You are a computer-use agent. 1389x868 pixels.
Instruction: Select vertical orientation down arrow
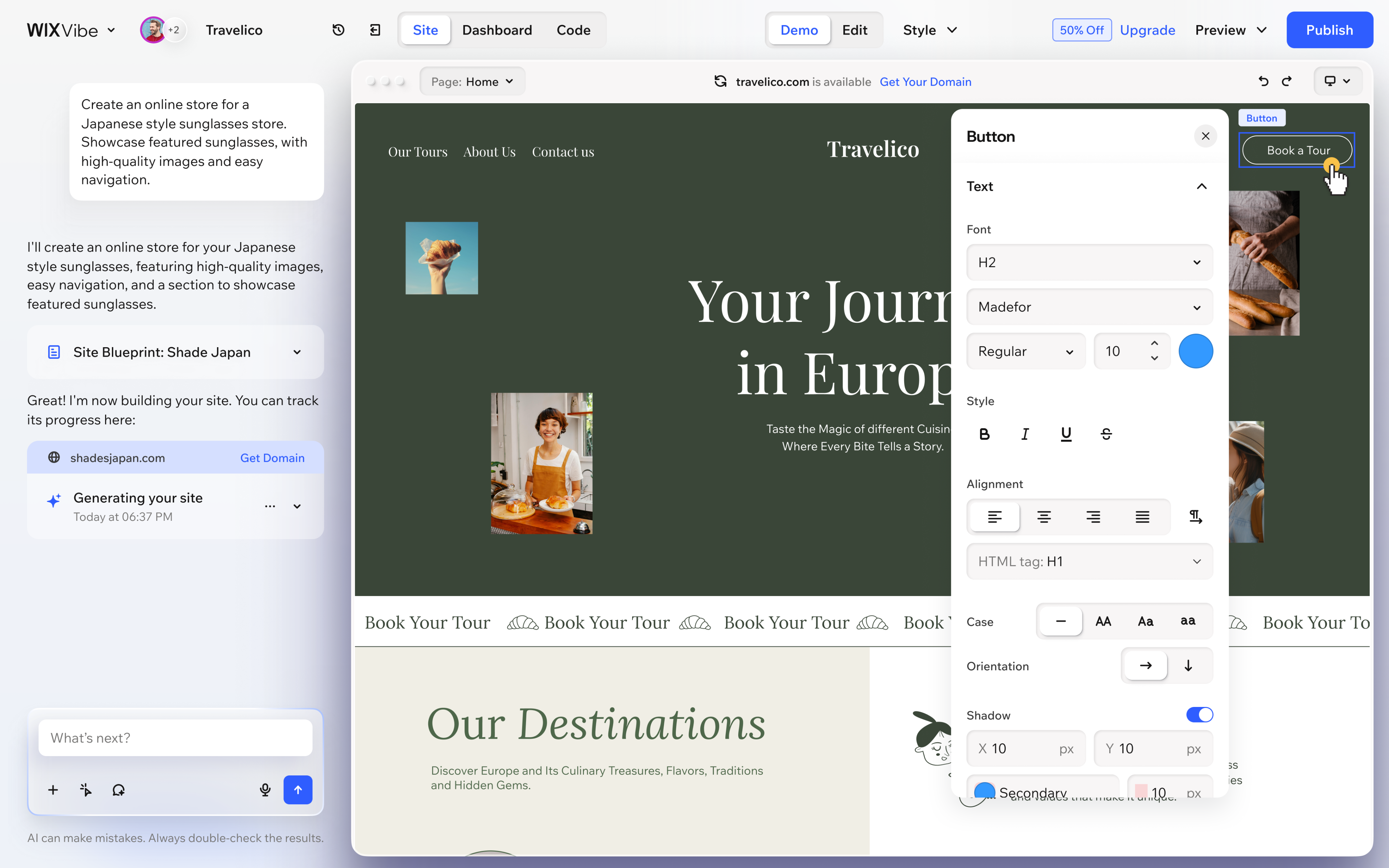[1188, 665]
